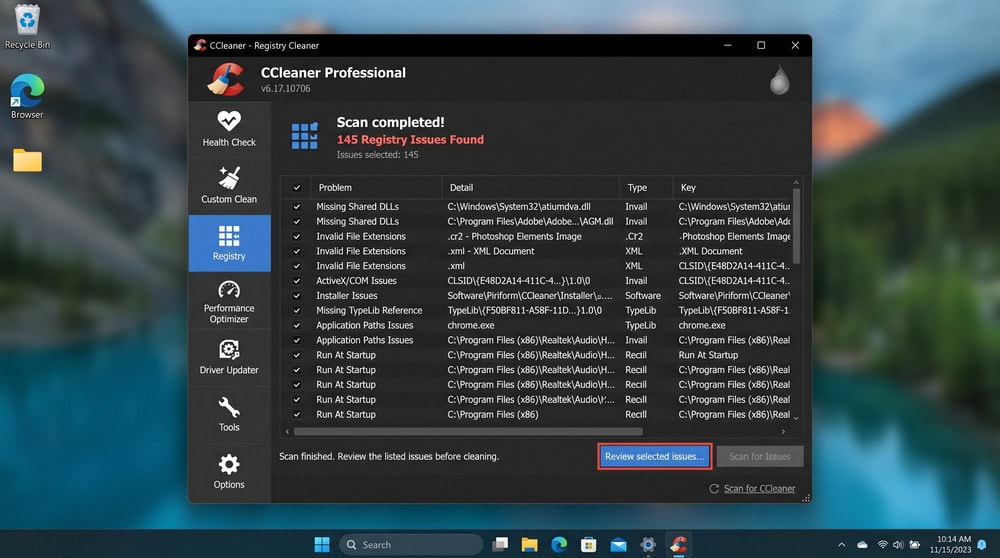Select the "chrome.exe" detail cell
Screen dimensions: 1000x558
click(x=471, y=325)
